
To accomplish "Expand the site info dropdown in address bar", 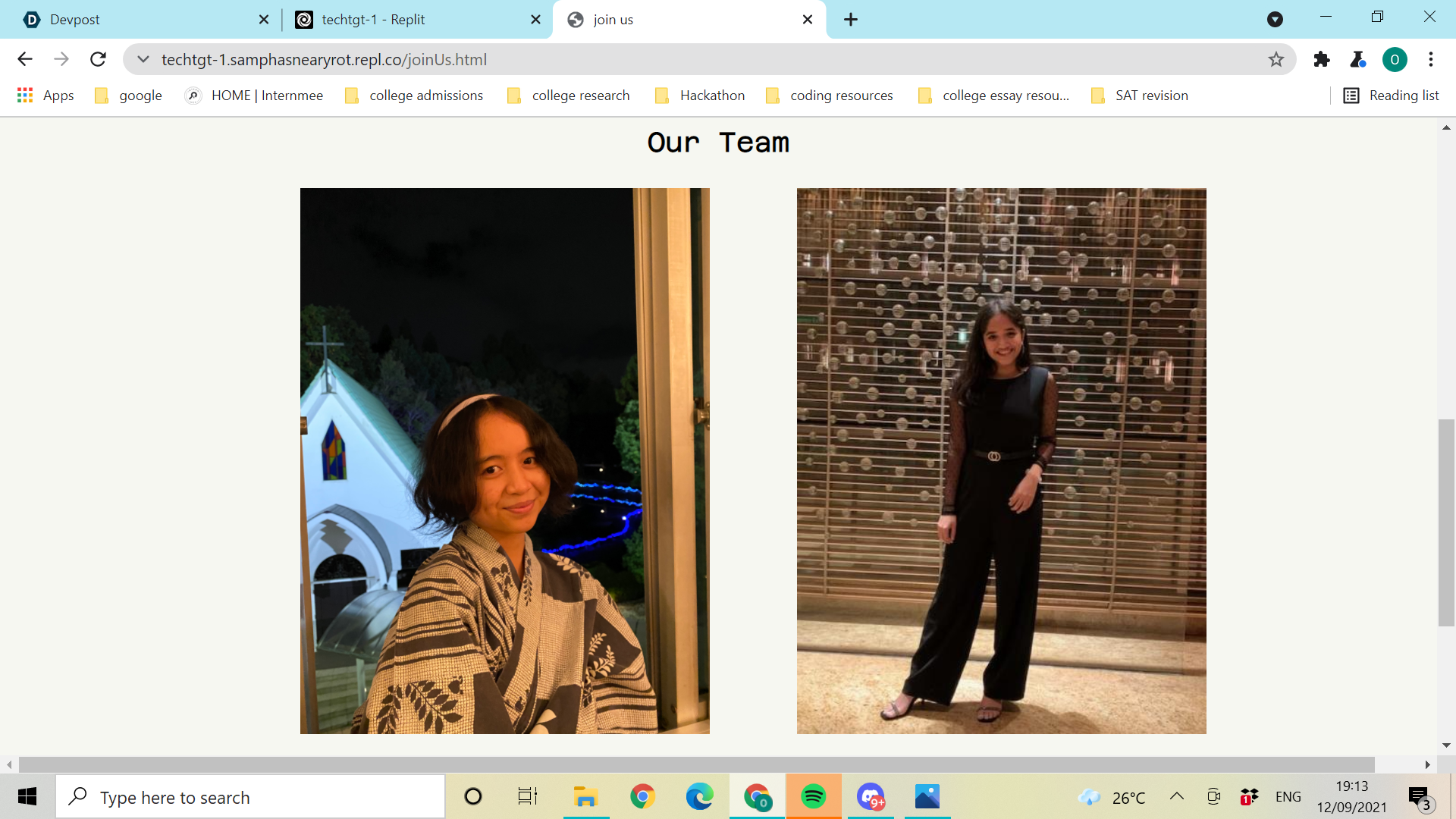I will 143,59.
